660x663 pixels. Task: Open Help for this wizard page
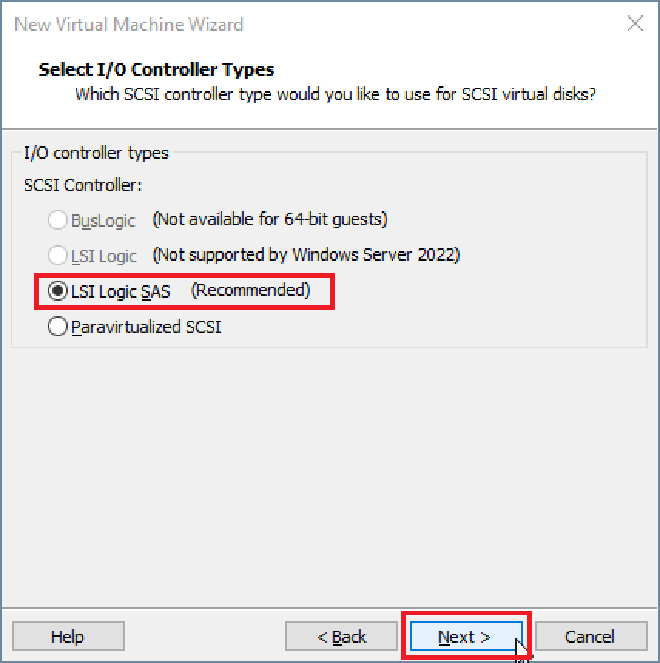pos(68,636)
